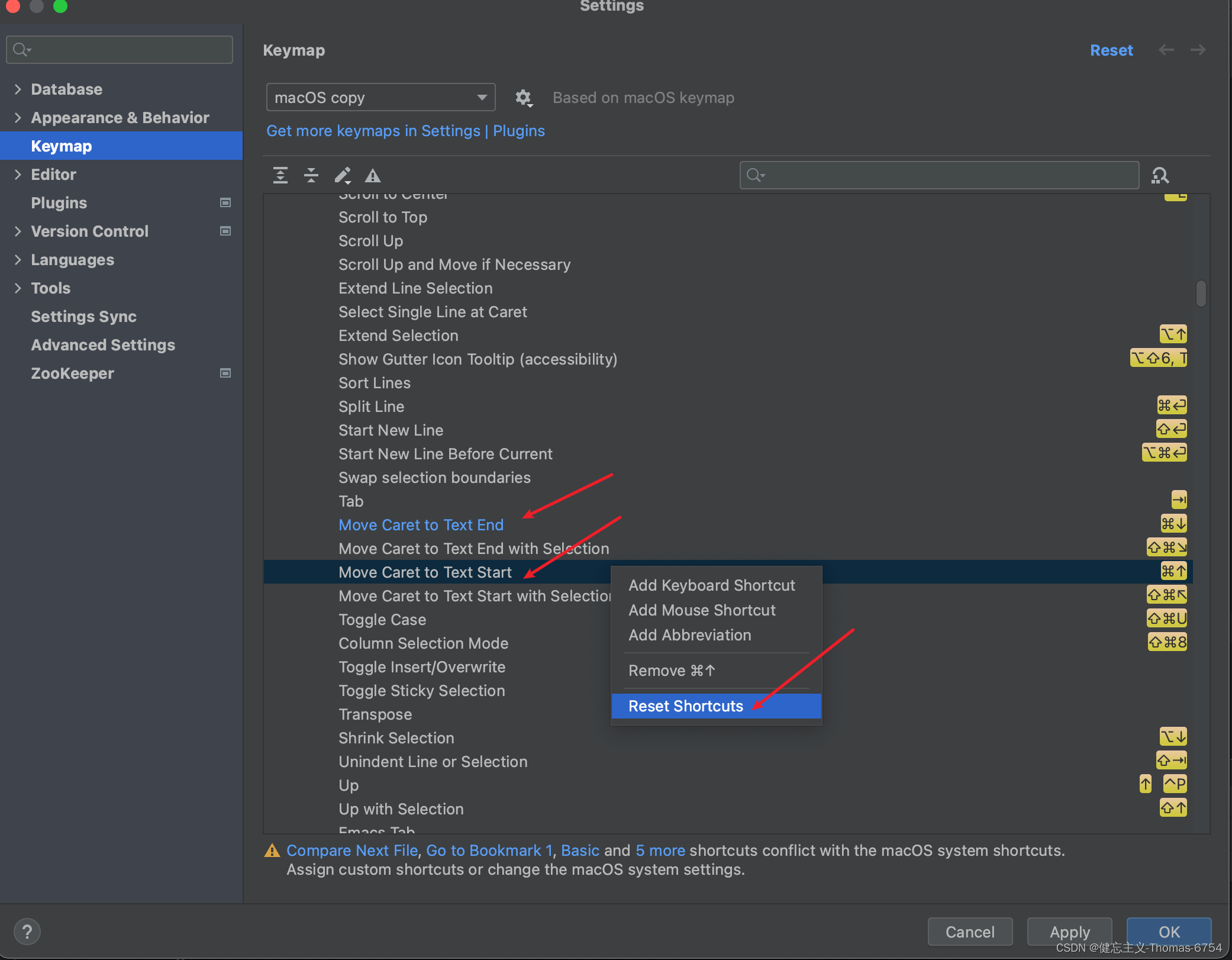
Task: Open the keymap gear options menu
Action: click(523, 98)
